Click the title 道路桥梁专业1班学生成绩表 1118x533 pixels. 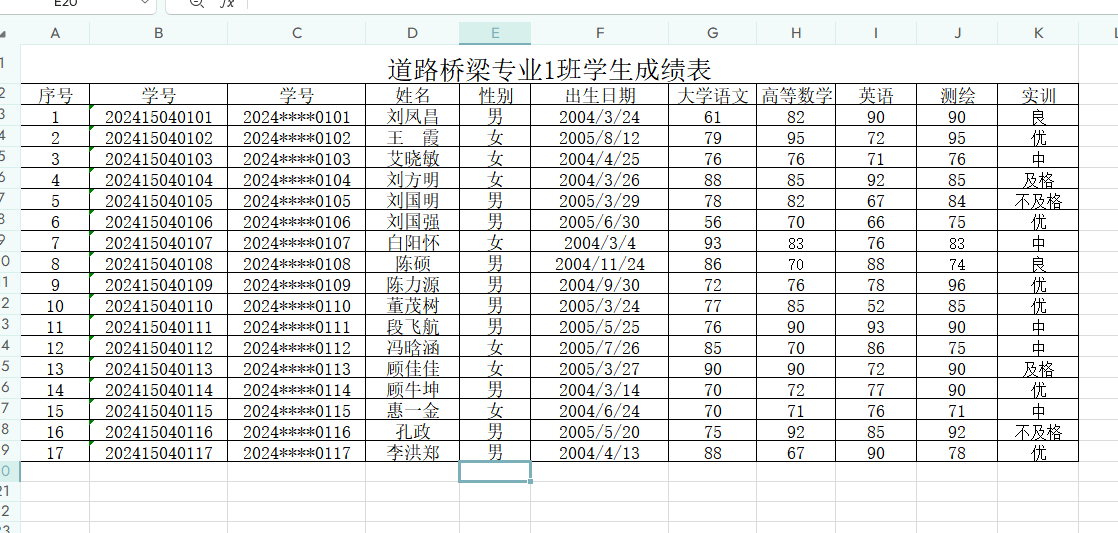[x=550, y=70]
